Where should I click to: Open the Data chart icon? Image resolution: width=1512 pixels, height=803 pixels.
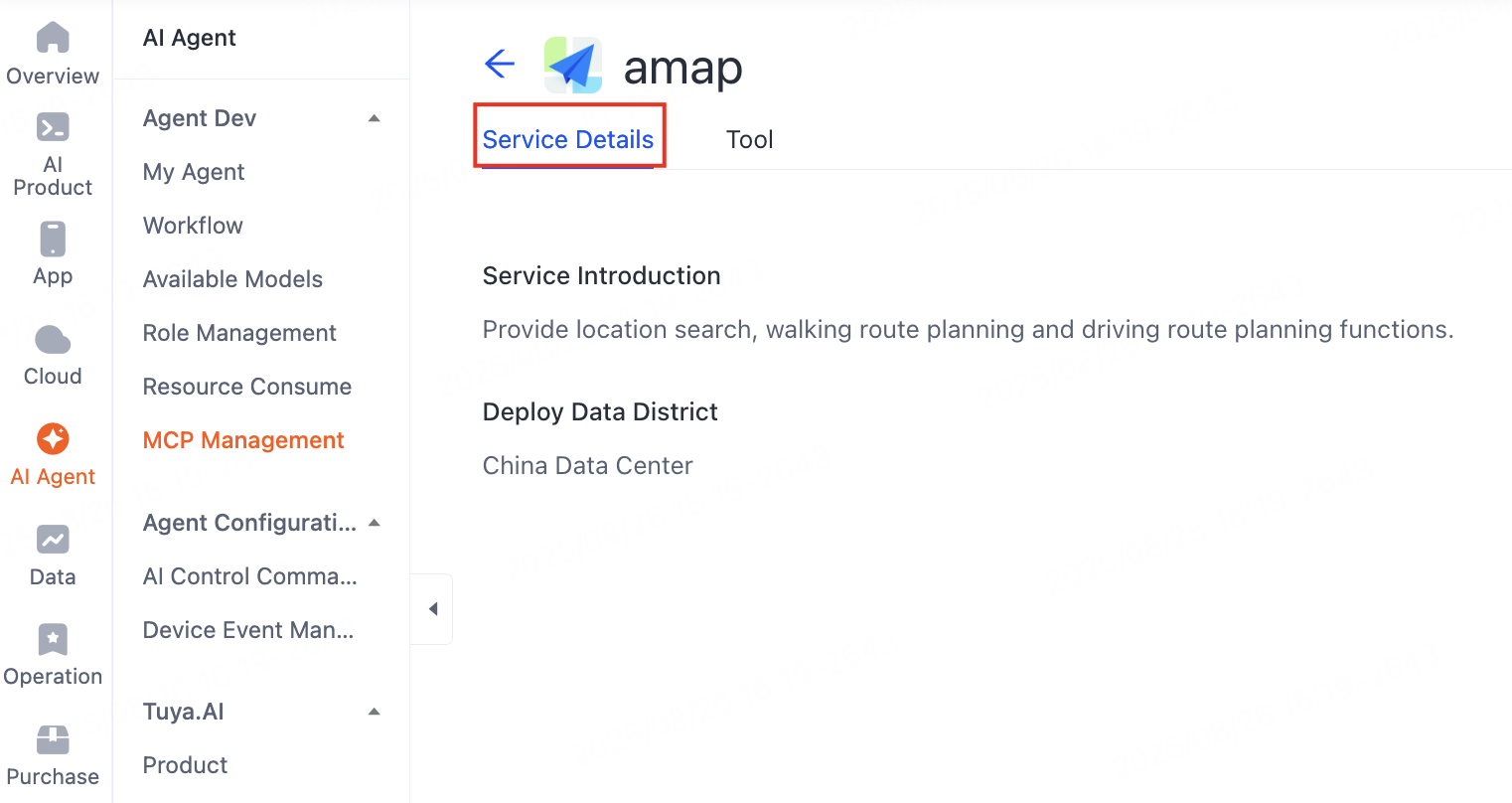click(53, 540)
